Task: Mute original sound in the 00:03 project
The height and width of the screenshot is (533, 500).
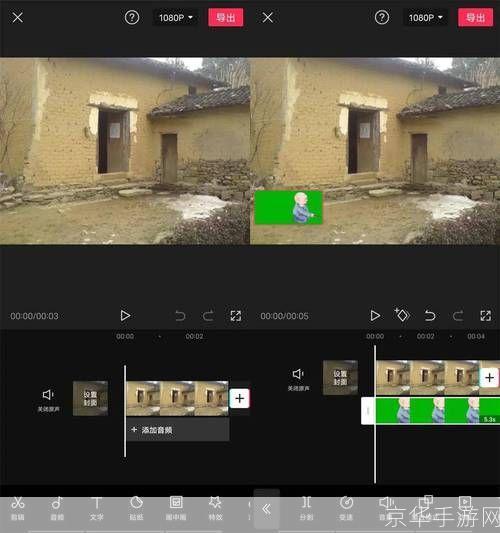Action: [48, 400]
